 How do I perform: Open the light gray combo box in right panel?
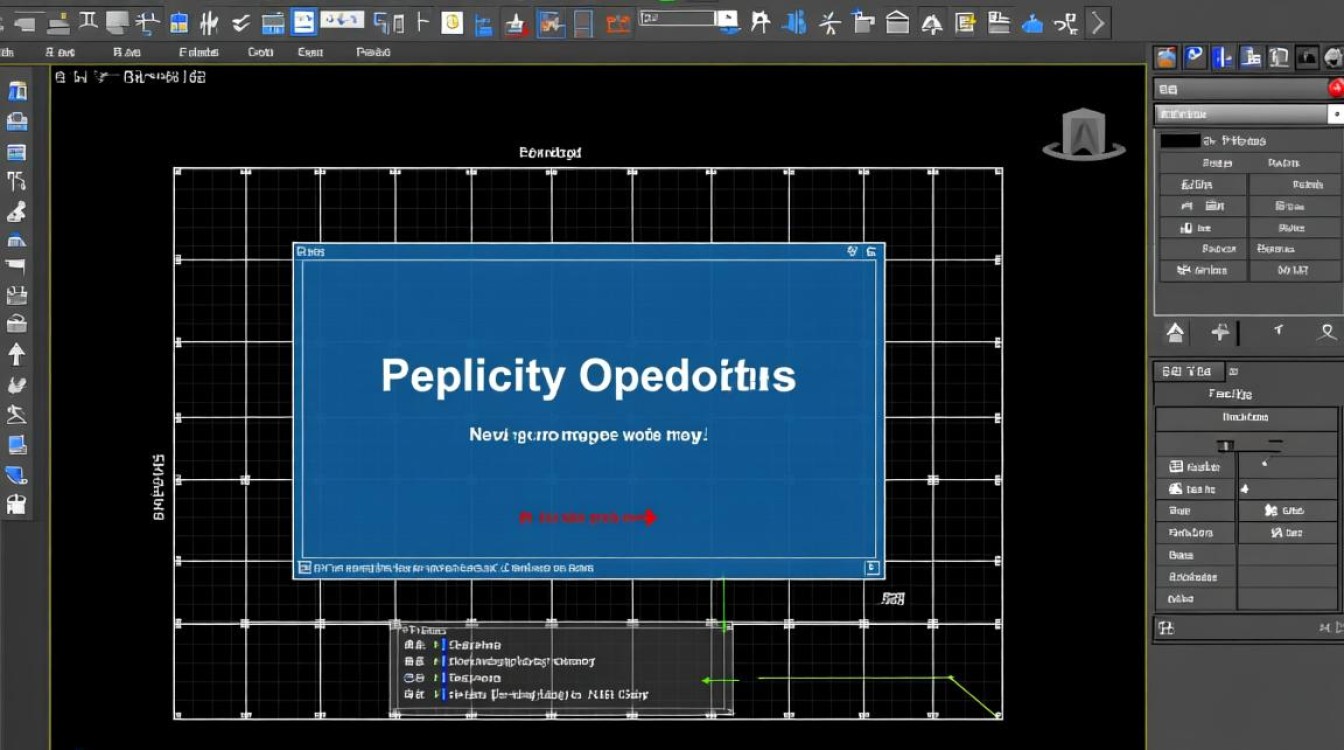click(1242, 115)
